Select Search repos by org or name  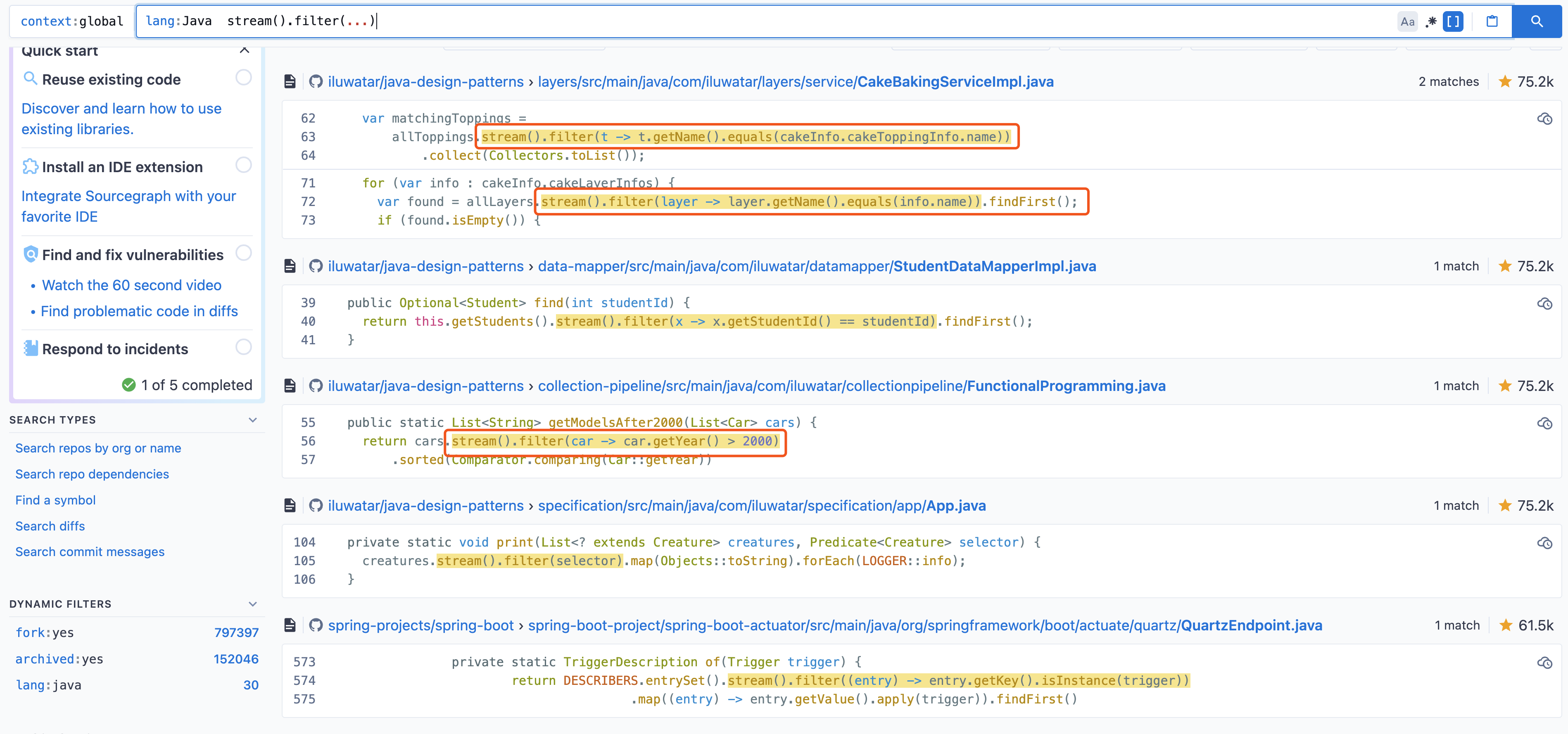[98, 448]
